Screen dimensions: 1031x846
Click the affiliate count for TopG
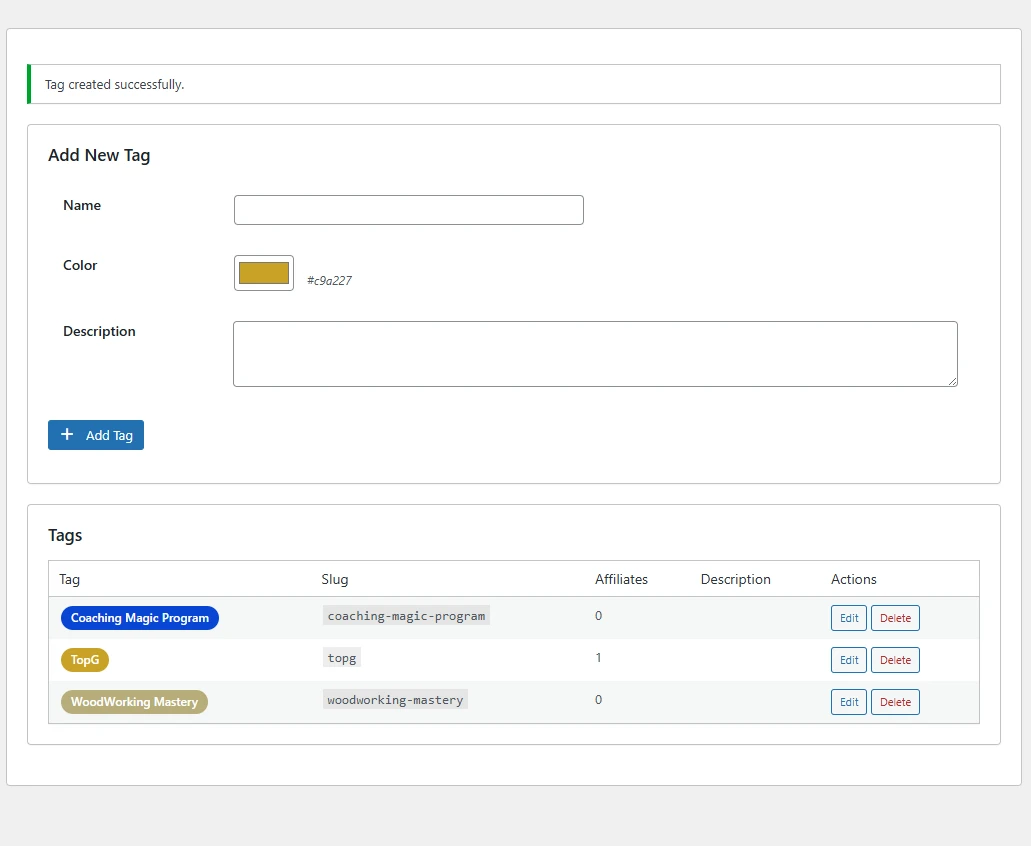pos(598,658)
